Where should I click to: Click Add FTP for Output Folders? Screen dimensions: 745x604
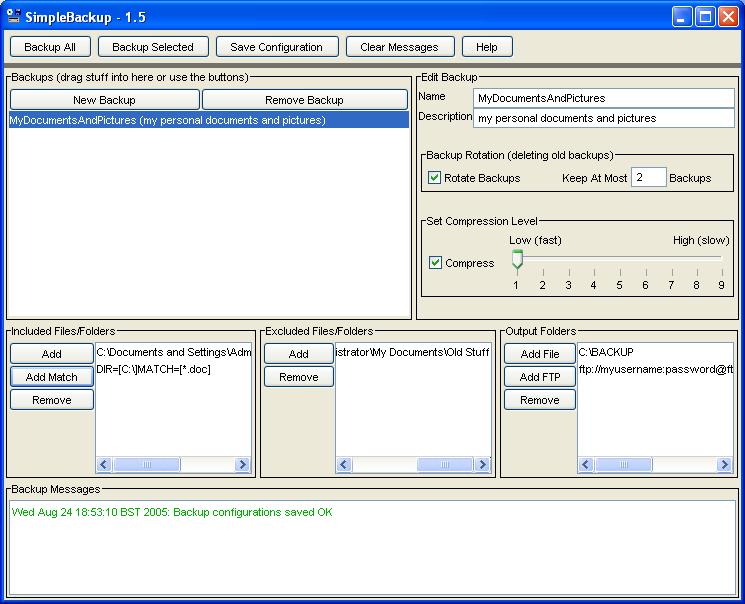[540, 377]
